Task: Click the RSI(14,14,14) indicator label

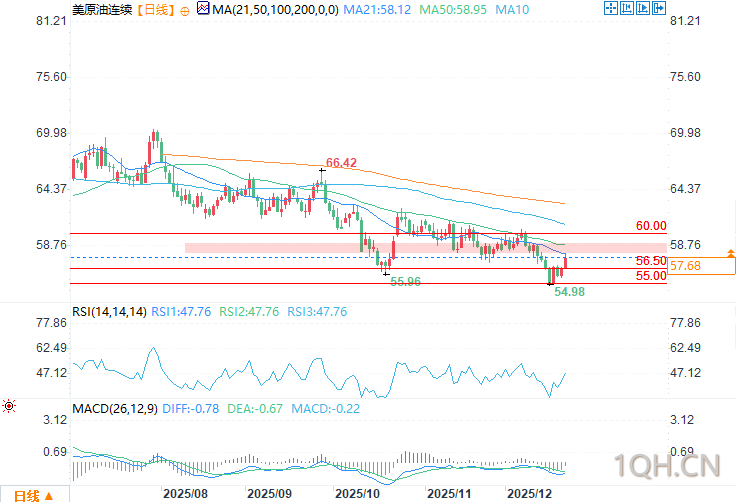Action: [x=109, y=312]
